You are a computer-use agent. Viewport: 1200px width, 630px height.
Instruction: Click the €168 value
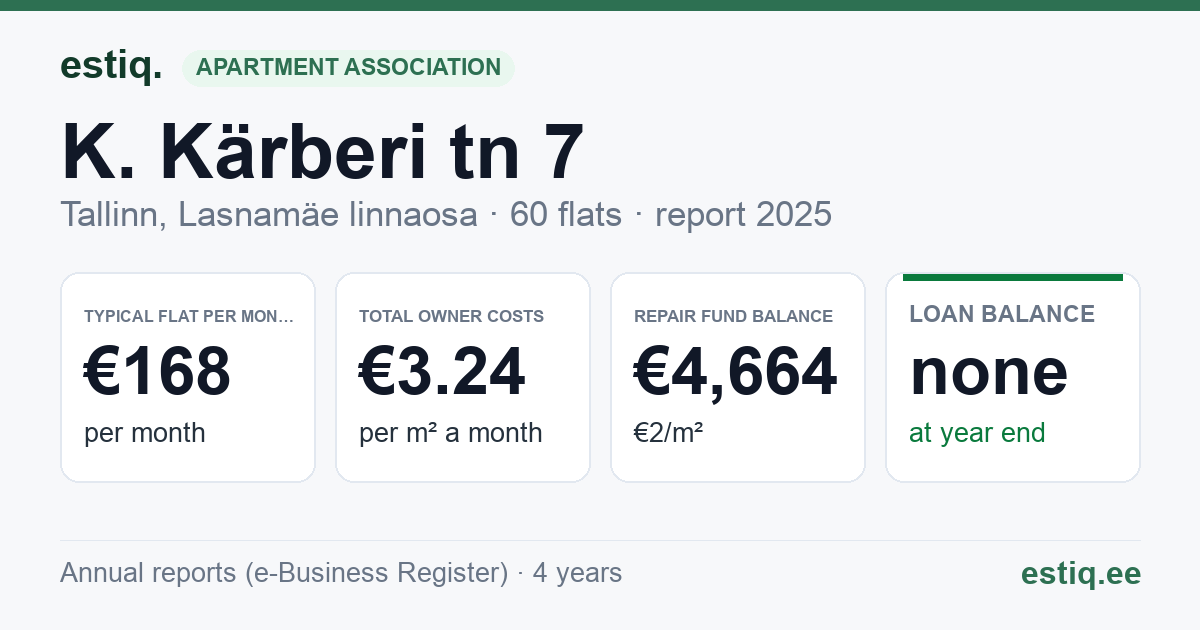click(x=157, y=372)
